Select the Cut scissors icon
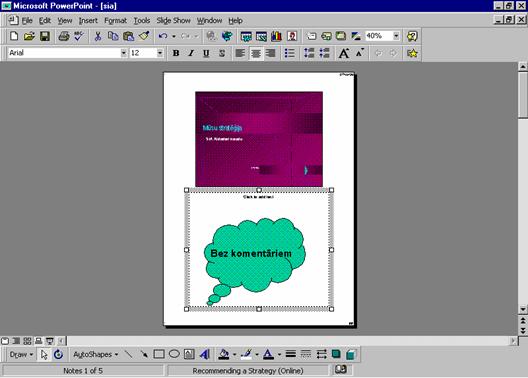The width and height of the screenshot is (528, 378). (x=98, y=36)
